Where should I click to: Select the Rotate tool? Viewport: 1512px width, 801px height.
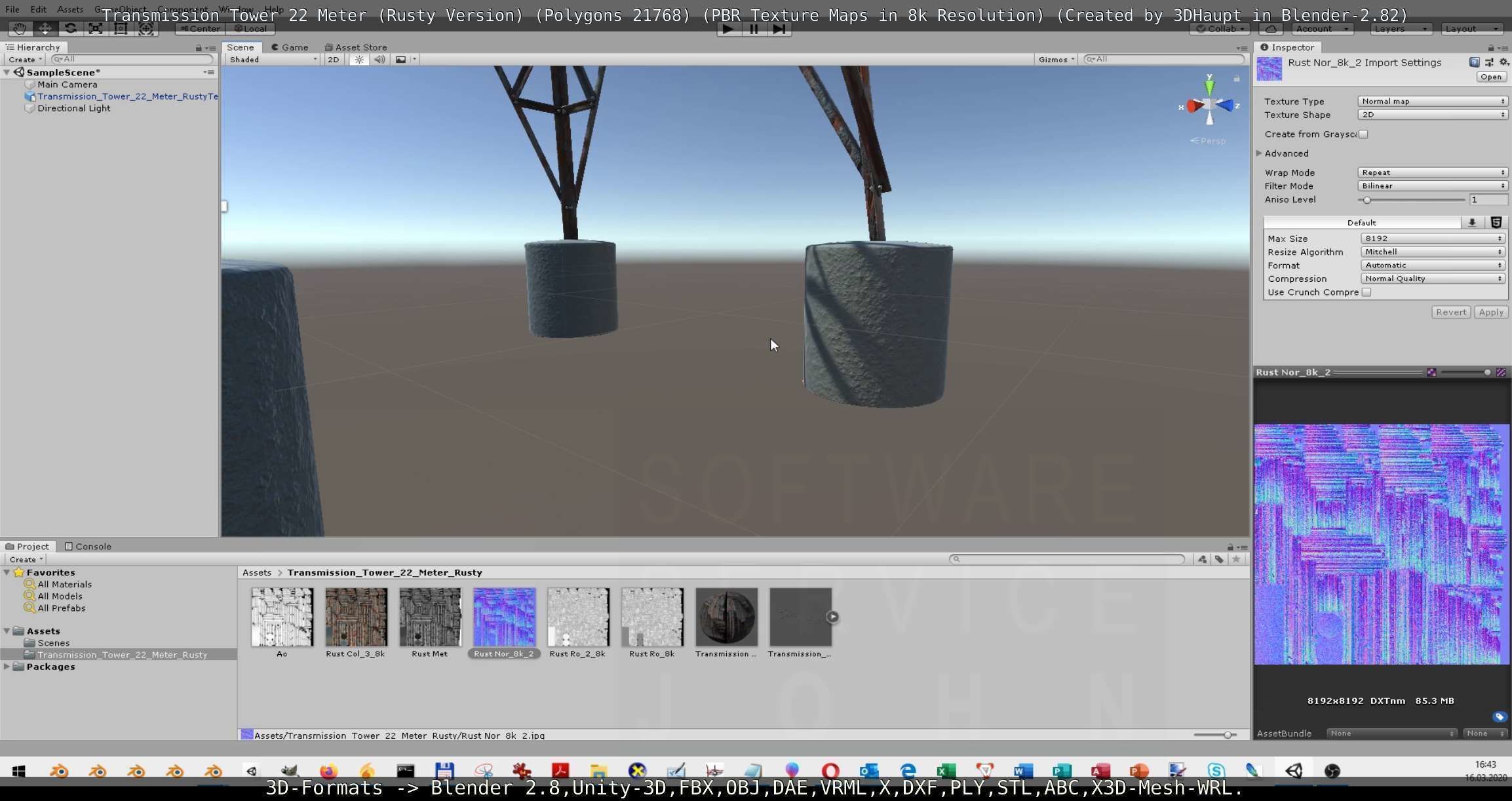70,29
